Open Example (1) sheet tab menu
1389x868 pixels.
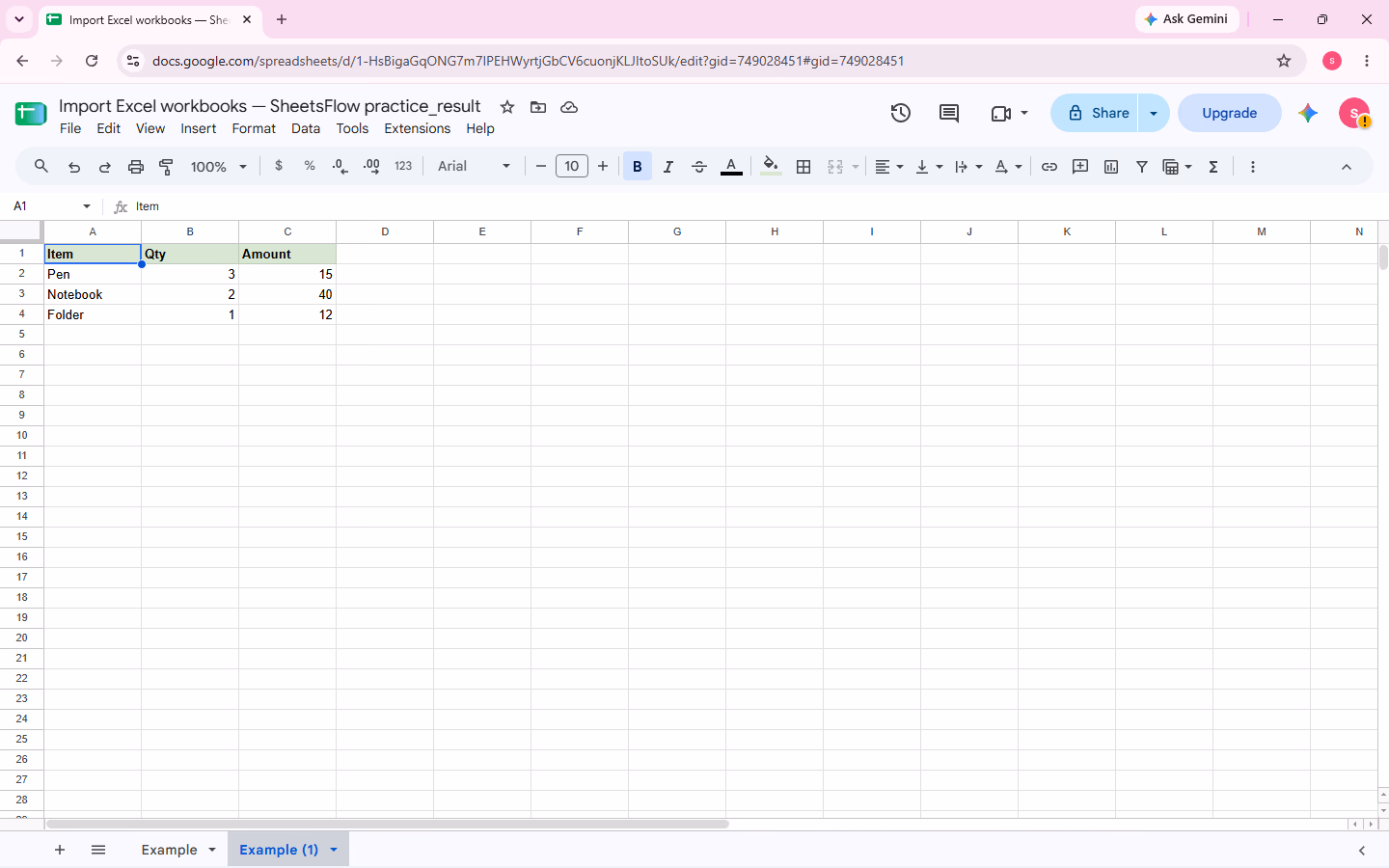pyautogui.click(x=334, y=850)
